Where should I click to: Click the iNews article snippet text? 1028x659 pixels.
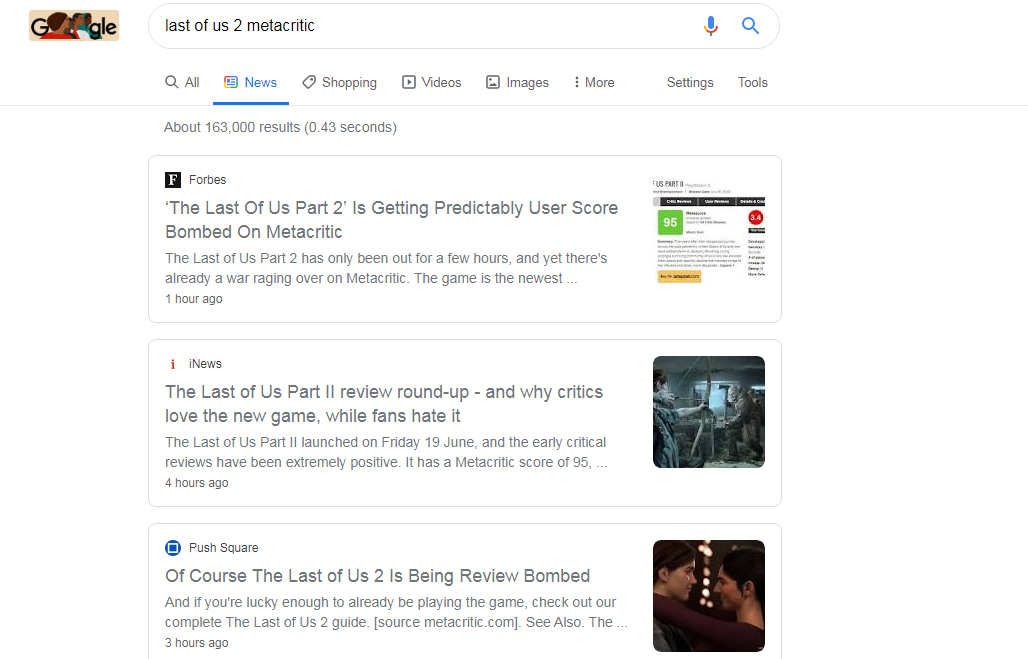click(386, 452)
